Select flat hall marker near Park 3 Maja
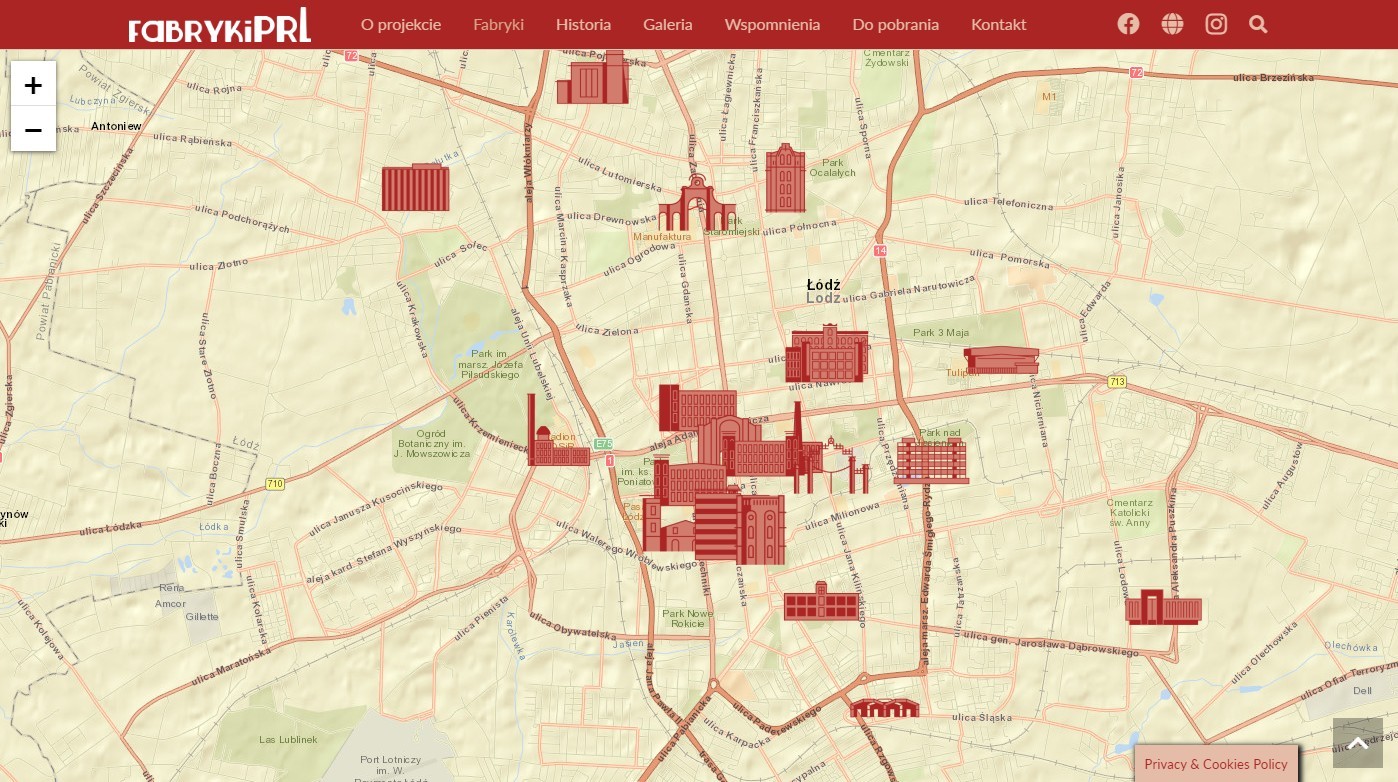Viewport: 1398px width, 782px height. pos(1001,360)
